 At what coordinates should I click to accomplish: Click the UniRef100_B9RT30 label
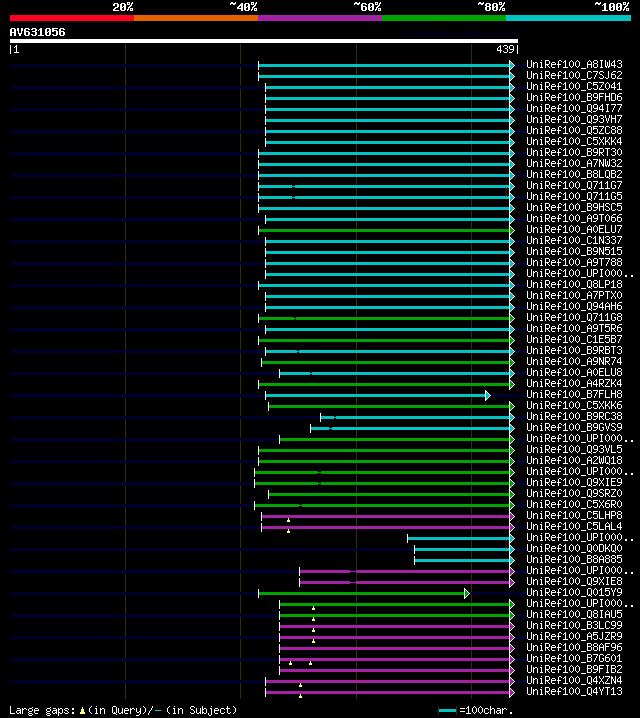574,152
